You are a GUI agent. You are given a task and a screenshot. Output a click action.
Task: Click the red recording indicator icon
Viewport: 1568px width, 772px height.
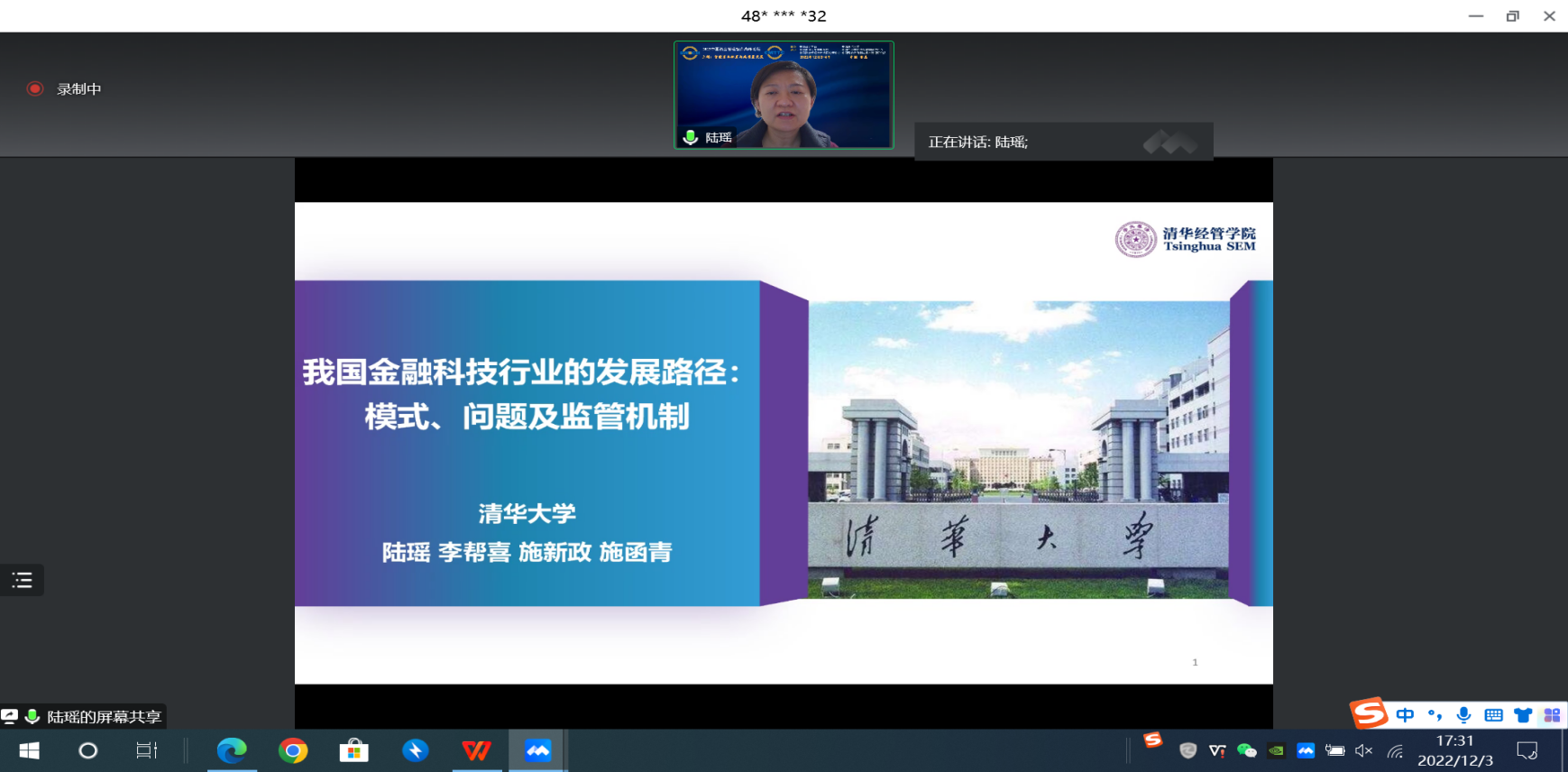coord(35,88)
